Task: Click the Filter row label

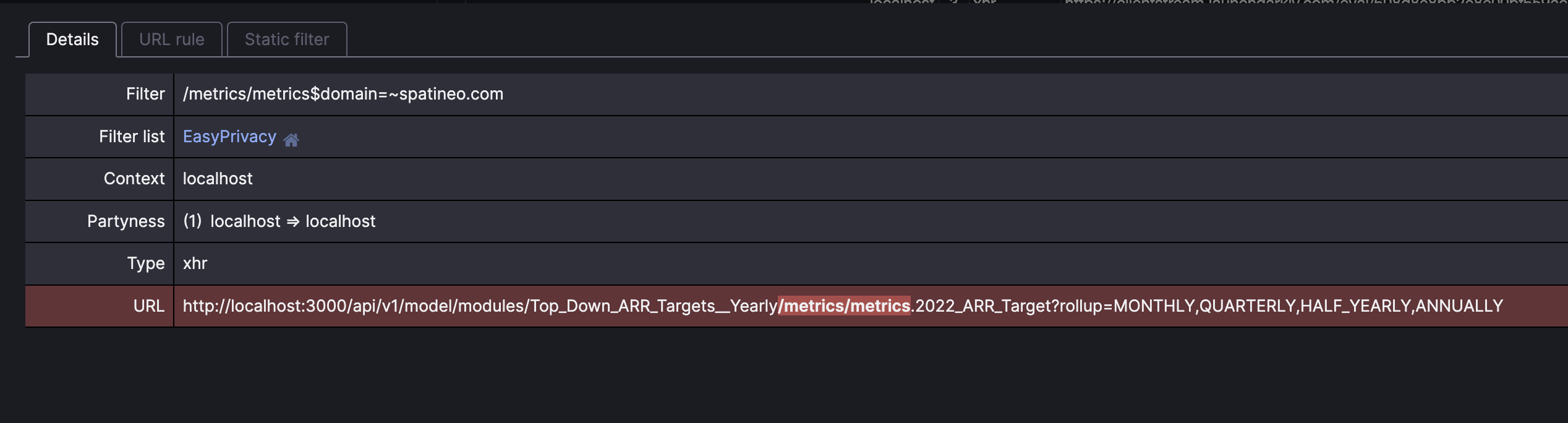Action: click(x=144, y=94)
